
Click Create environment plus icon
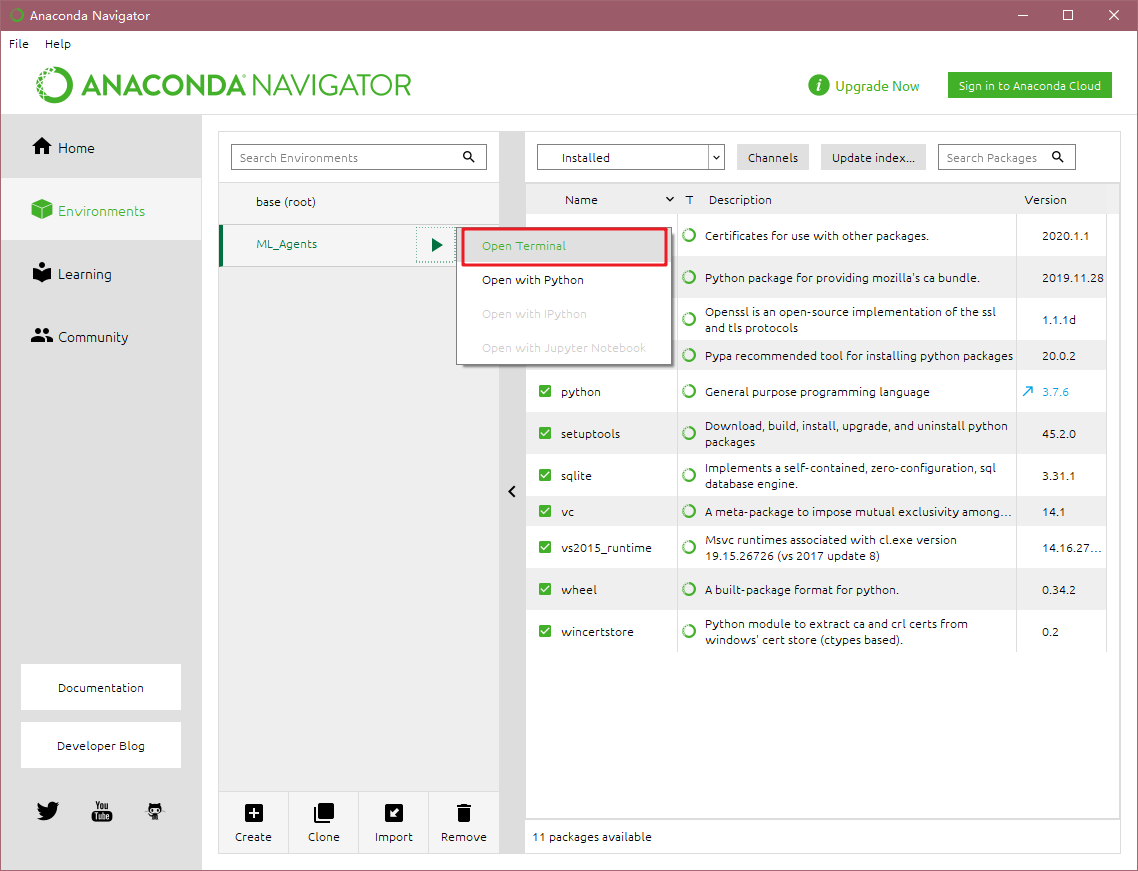253,813
